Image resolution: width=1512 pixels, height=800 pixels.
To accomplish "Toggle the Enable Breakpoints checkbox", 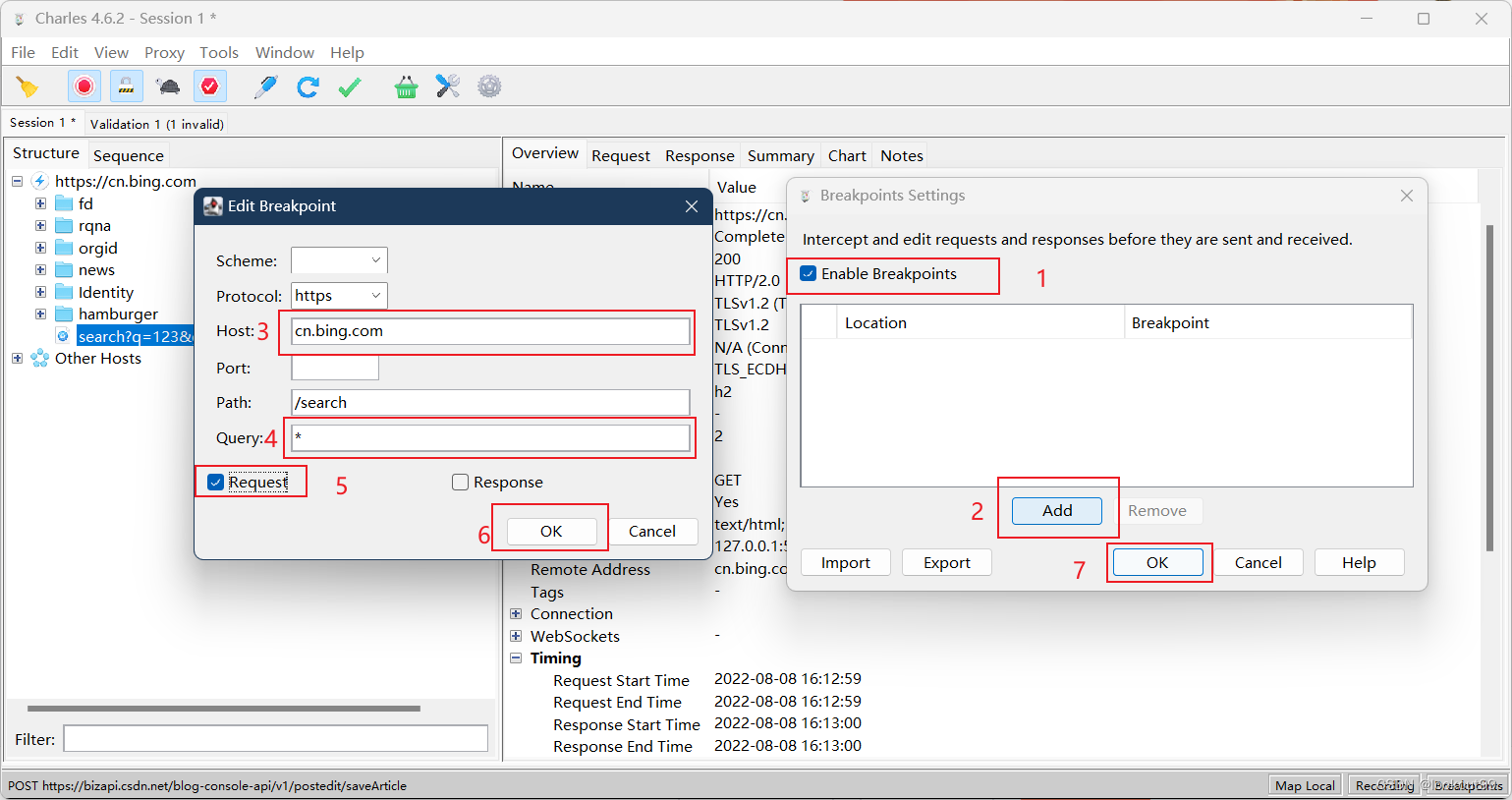I will pyautogui.click(x=808, y=274).
